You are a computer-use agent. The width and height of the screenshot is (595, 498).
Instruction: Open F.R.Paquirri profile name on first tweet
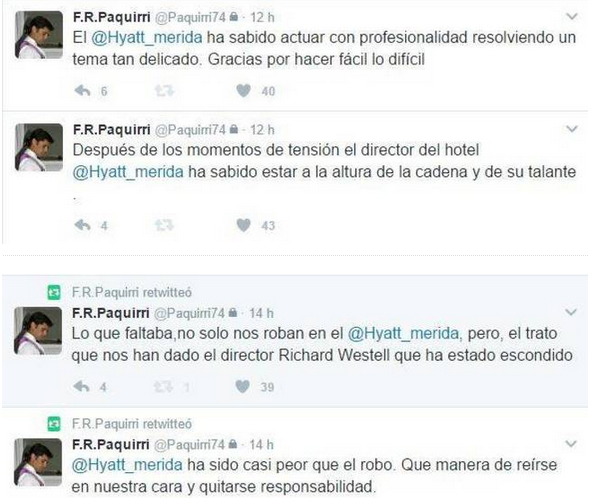pyautogui.click(x=112, y=17)
